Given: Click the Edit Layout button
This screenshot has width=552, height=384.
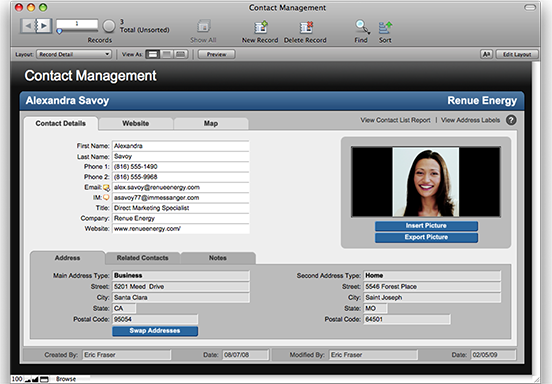Looking at the screenshot, I should 517,54.
